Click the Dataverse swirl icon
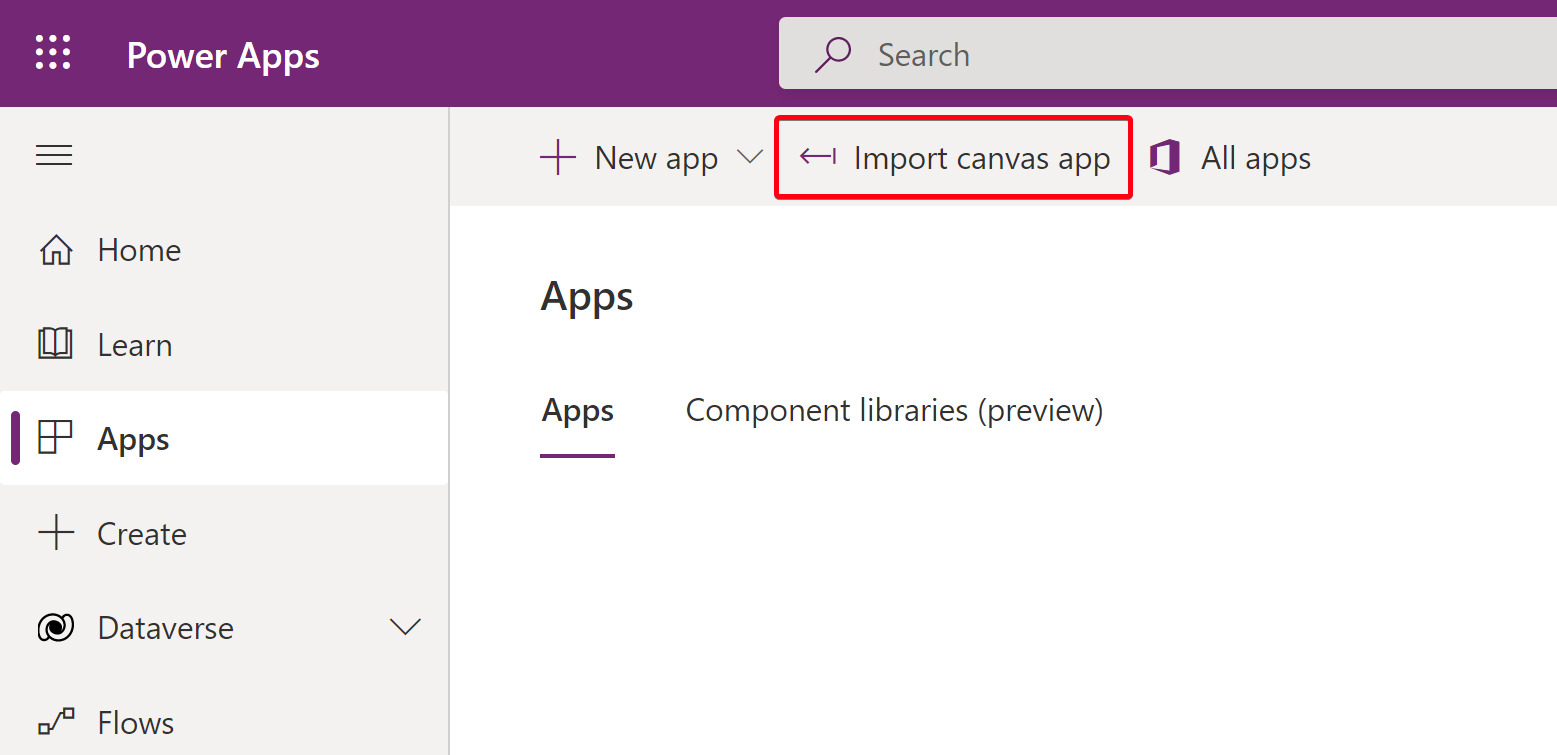1557x755 pixels. [55, 627]
